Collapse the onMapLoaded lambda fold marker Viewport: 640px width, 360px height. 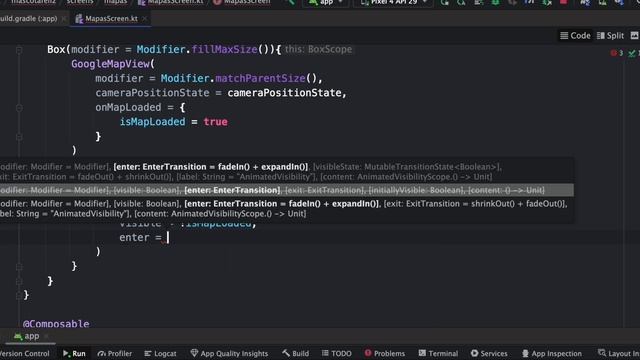[x=19, y=108]
